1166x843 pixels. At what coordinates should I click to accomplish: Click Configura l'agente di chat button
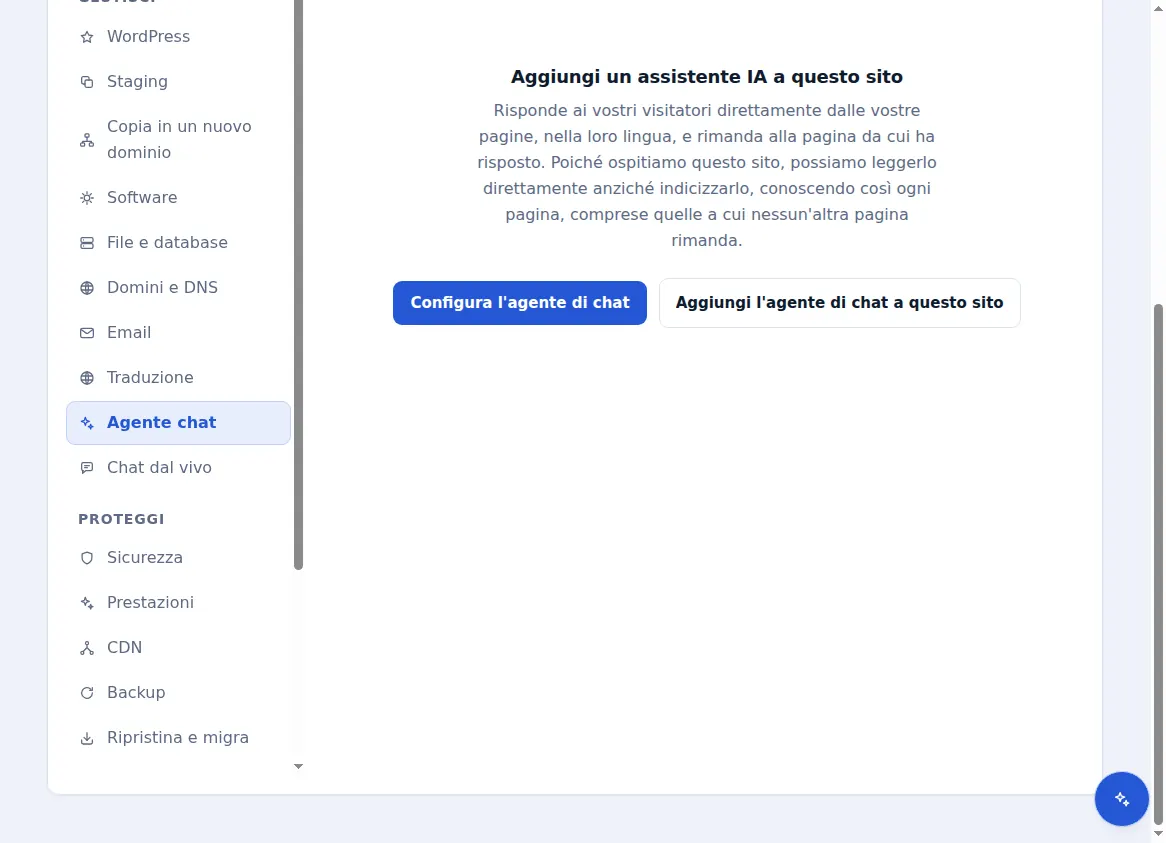520,303
